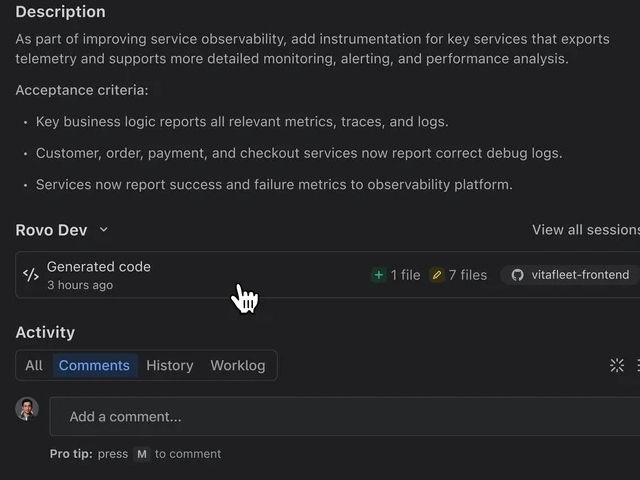Image resolution: width=640 pixels, height=480 pixels.
Task: Open View all sessions link
Action: click(x=585, y=230)
